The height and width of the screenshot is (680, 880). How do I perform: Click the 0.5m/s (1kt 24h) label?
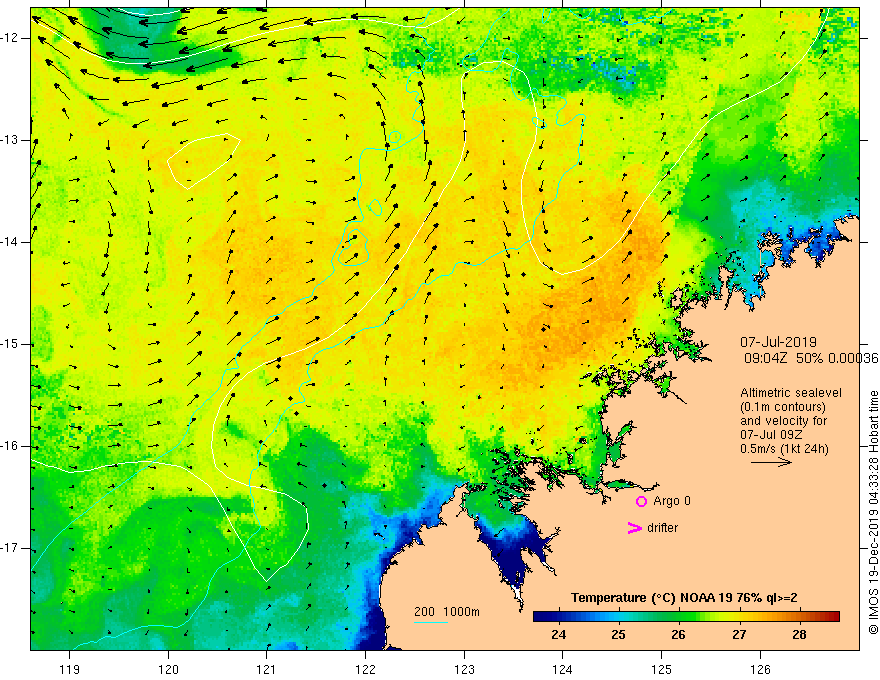tap(784, 449)
